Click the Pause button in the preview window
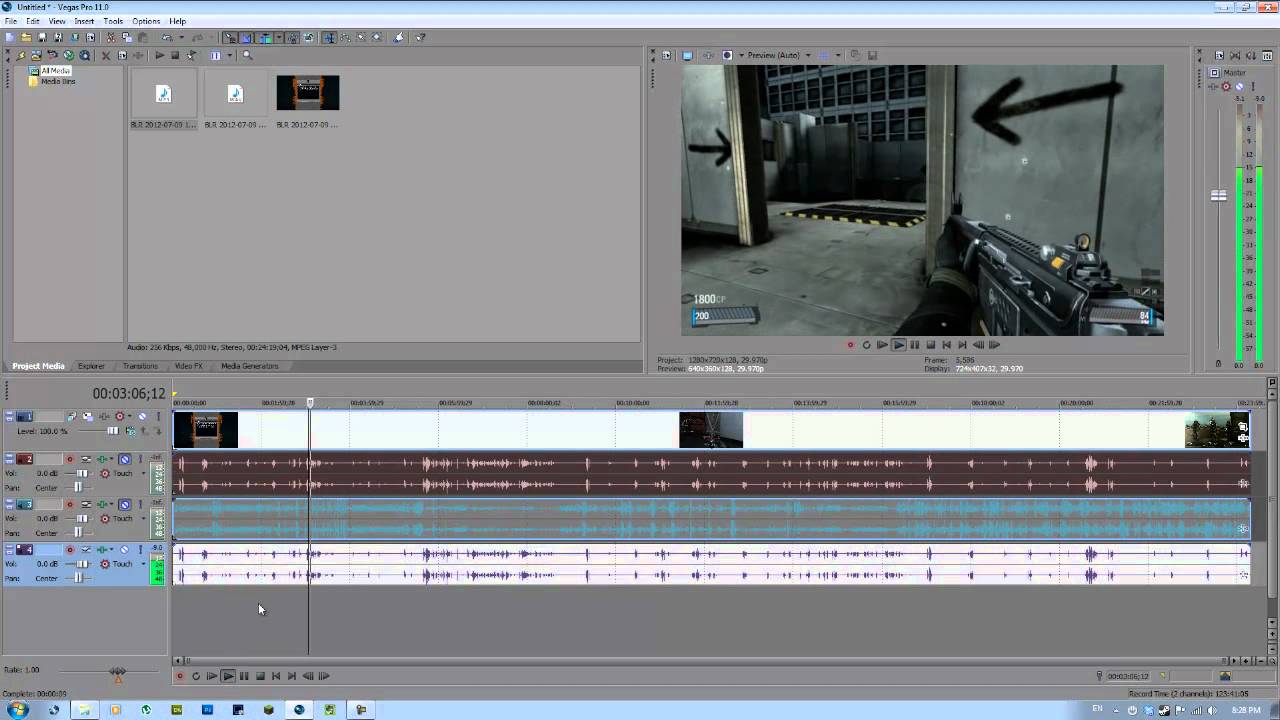The height and width of the screenshot is (720, 1280). [x=914, y=345]
